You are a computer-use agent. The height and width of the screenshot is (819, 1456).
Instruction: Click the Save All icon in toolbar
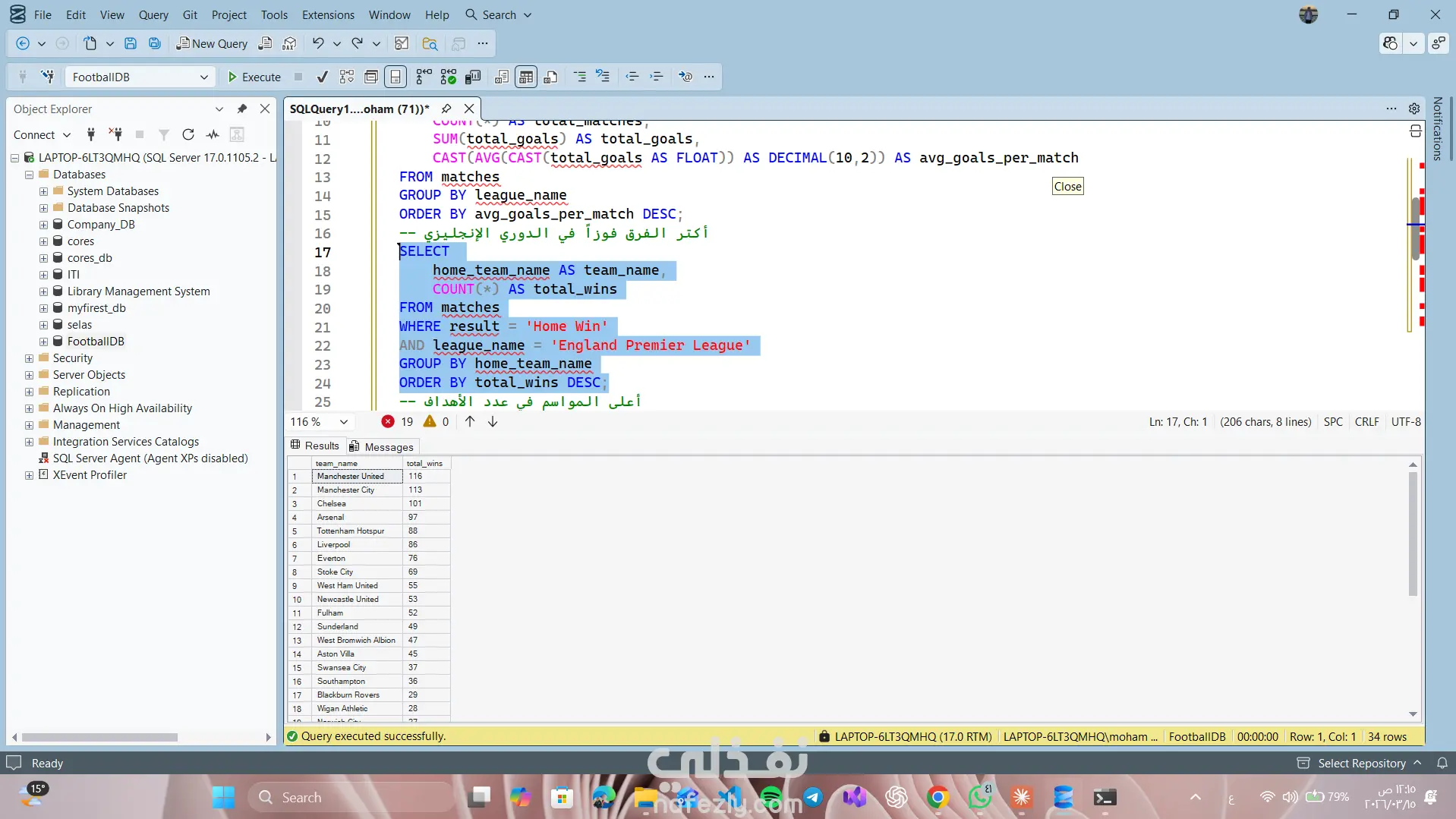(x=155, y=43)
